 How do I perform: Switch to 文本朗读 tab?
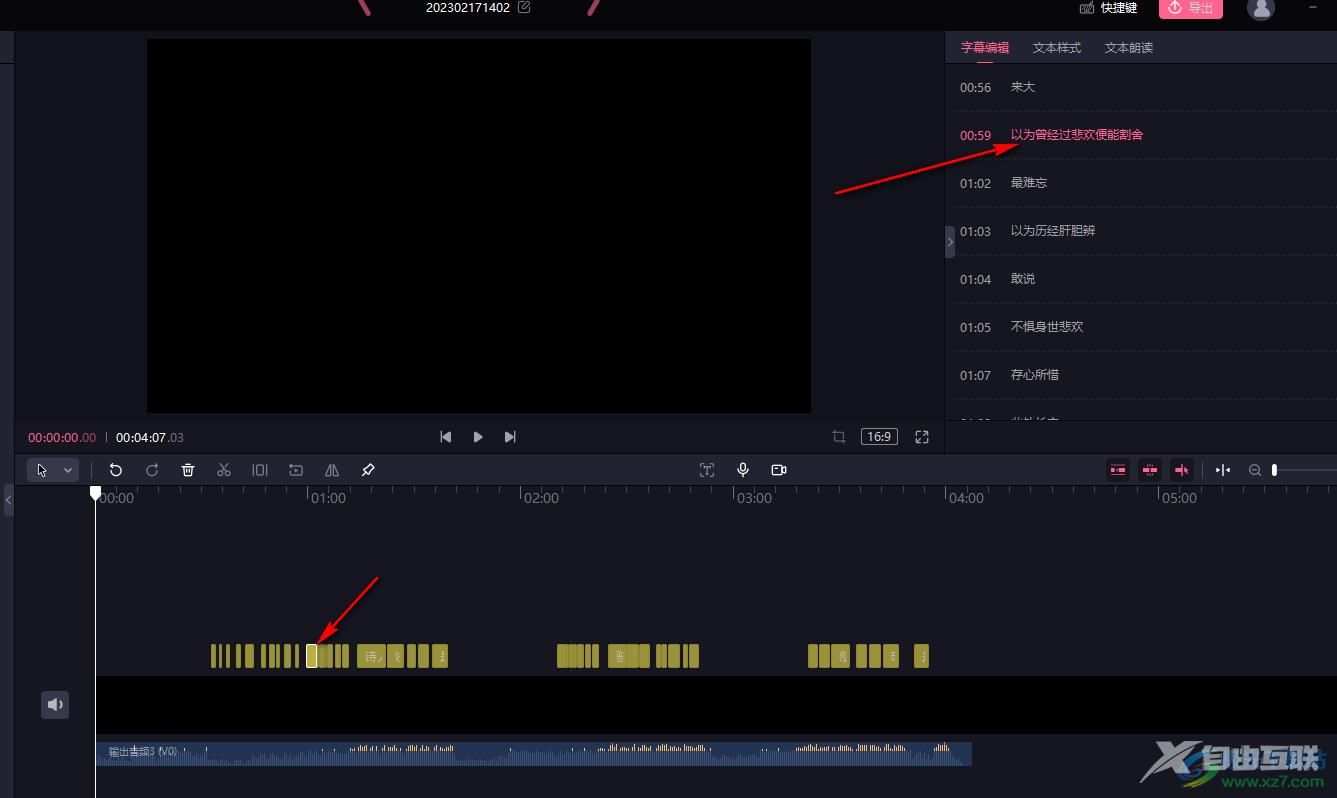1129,48
